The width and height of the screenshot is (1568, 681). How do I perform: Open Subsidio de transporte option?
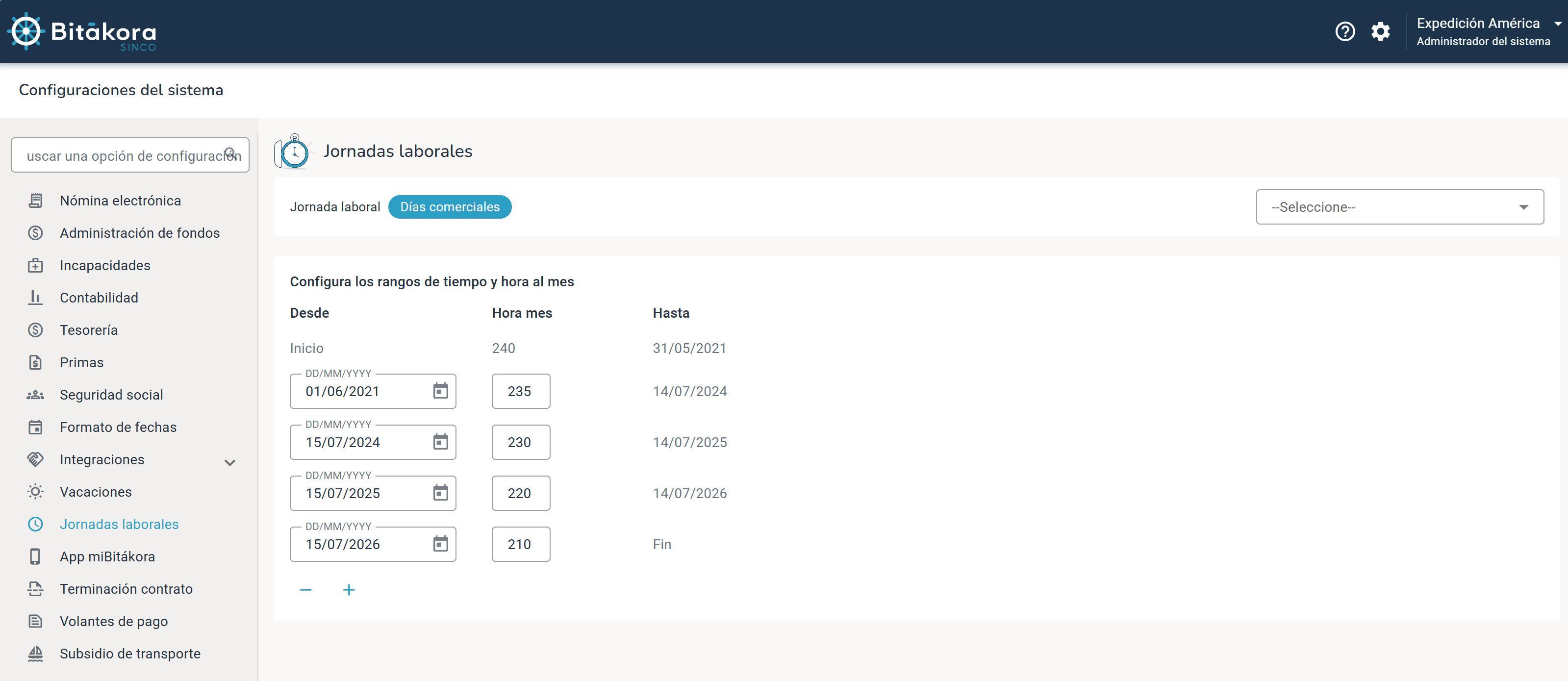click(x=130, y=654)
